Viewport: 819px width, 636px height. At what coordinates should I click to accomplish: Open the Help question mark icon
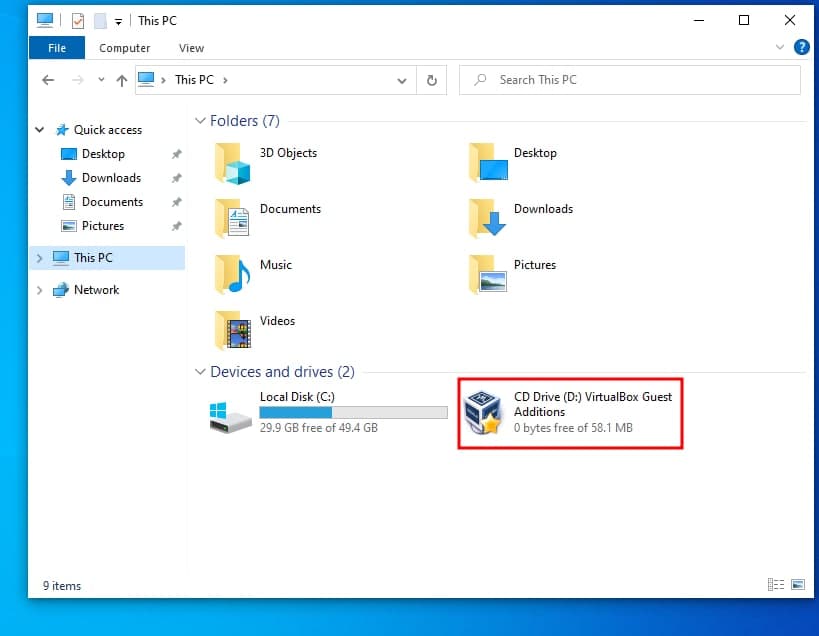click(801, 48)
